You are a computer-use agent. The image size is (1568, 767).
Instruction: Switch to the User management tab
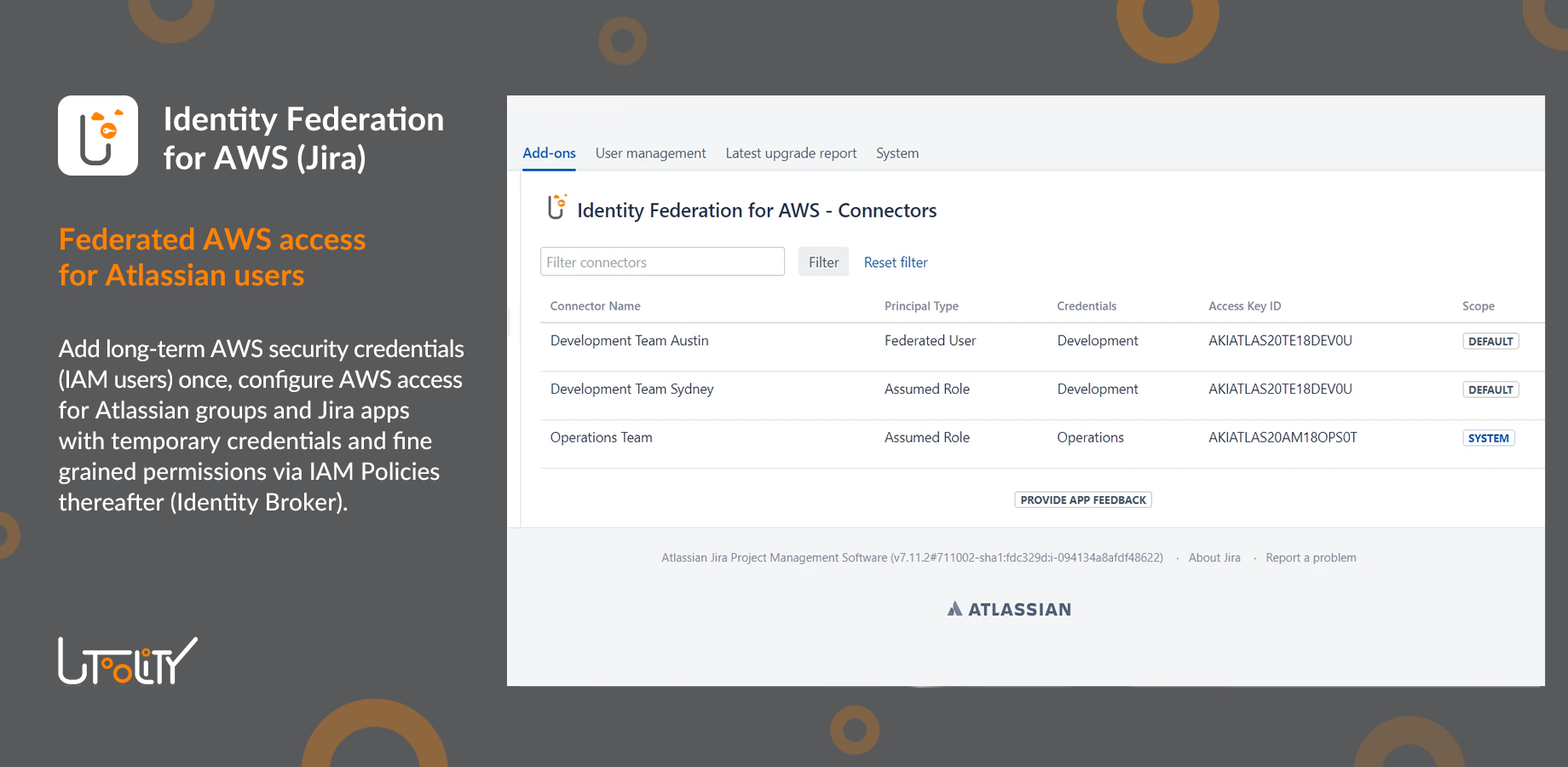coord(650,153)
